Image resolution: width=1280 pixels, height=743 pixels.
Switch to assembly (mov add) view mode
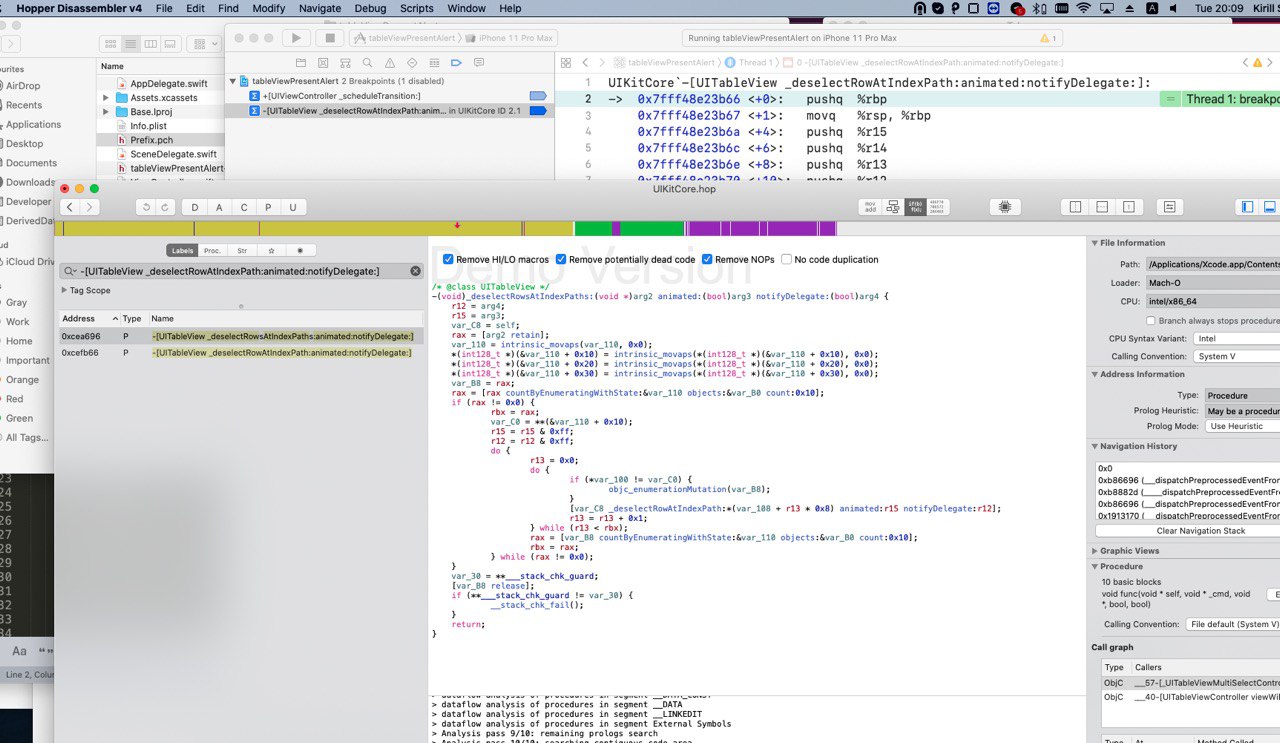[871, 207]
